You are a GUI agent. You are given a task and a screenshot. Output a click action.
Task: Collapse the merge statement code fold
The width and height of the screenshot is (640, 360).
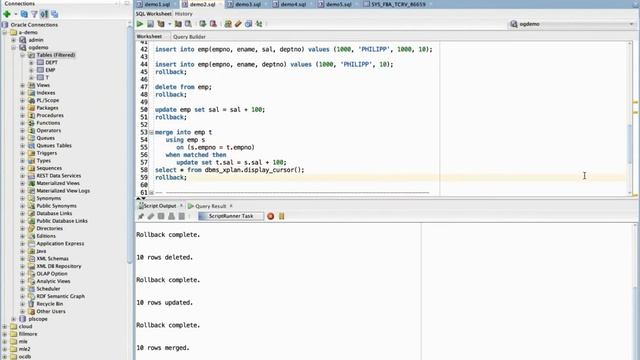pos(151,132)
